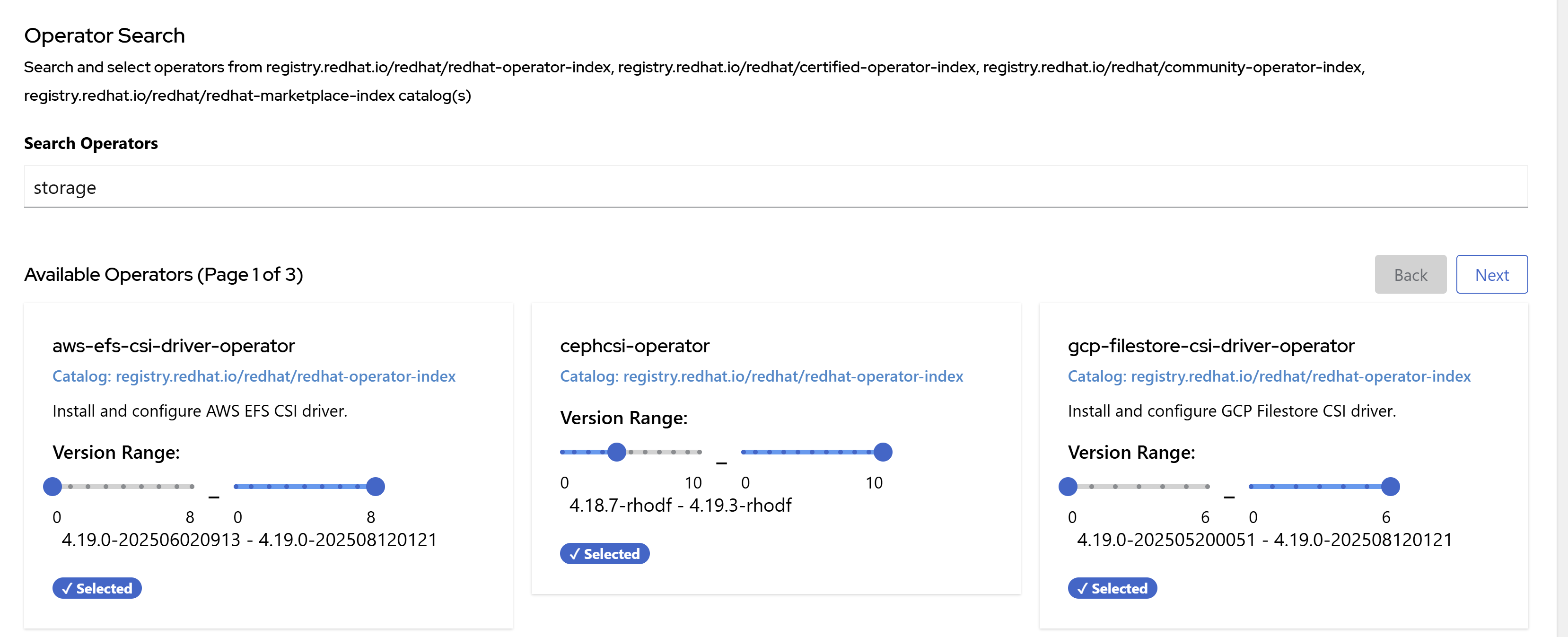The height and width of the screenshot is (637, 1568).
Task: Click the right end of cephcsi minimum slider track
Action: 700,452
